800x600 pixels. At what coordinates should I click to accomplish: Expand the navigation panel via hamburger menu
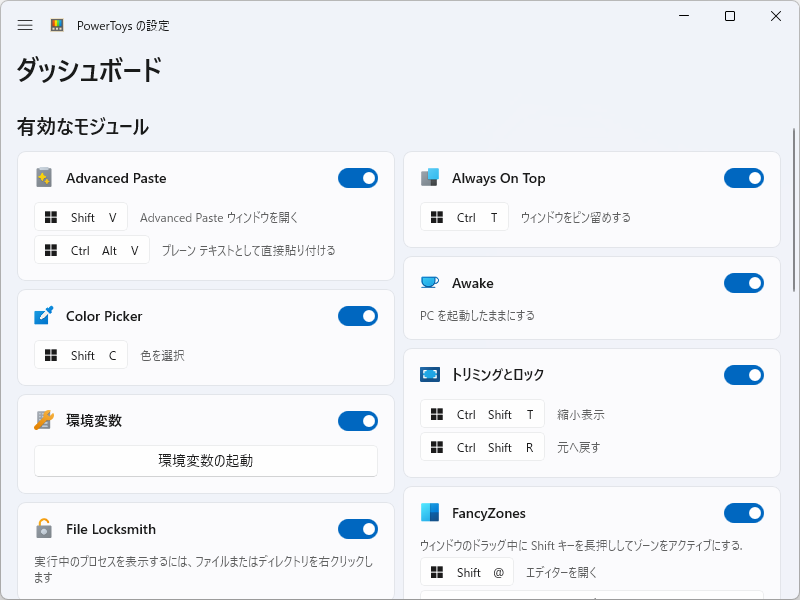coord(25,25)
